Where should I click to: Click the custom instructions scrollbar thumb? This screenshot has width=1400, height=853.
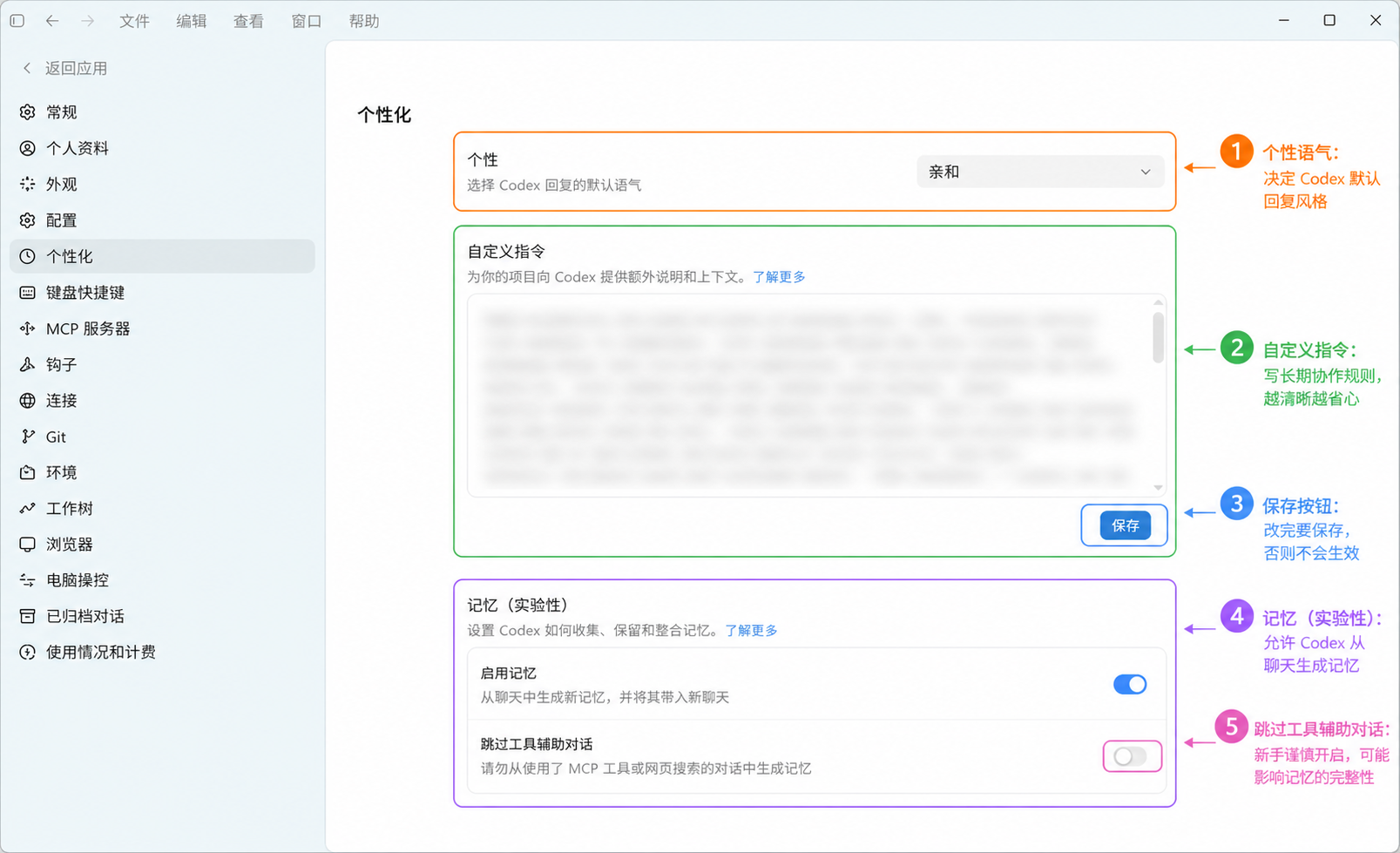coord(1158,337)
